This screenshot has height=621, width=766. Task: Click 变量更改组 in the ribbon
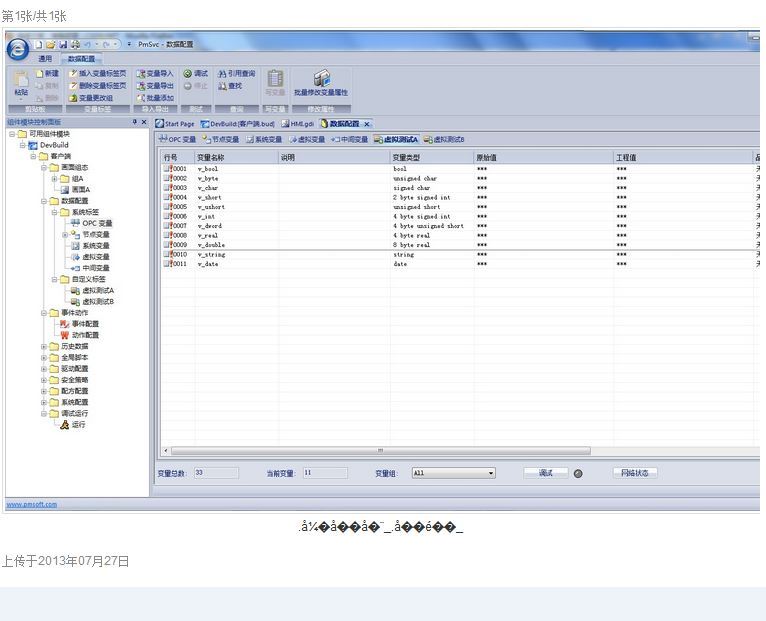[x=91, y=98]
